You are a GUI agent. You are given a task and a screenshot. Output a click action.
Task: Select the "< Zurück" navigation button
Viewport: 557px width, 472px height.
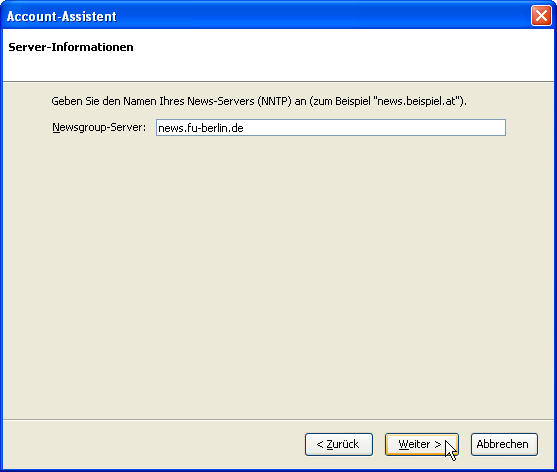(339, 444)
